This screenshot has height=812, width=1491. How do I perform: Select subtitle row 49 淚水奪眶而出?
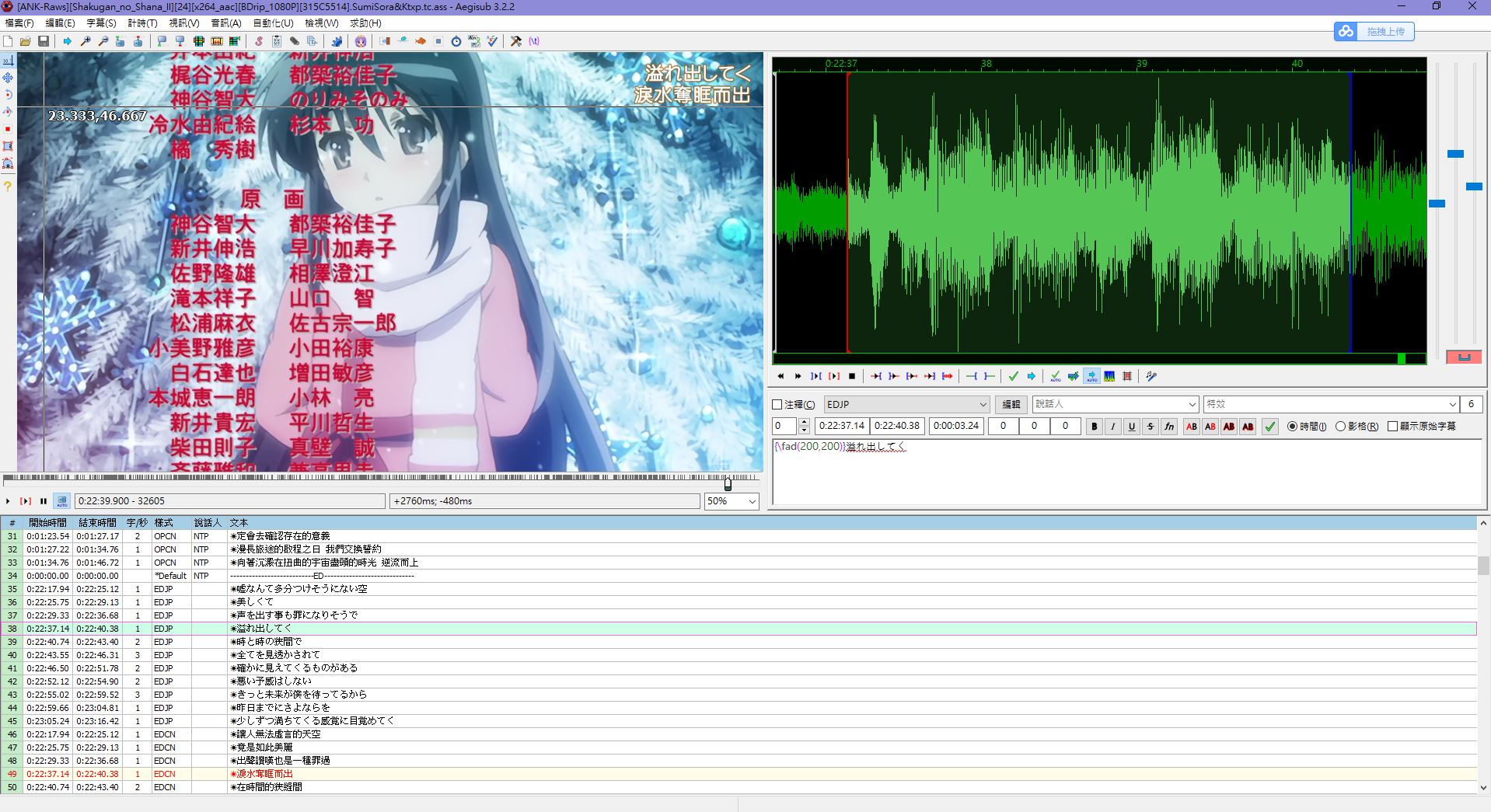tap(739, 774)
